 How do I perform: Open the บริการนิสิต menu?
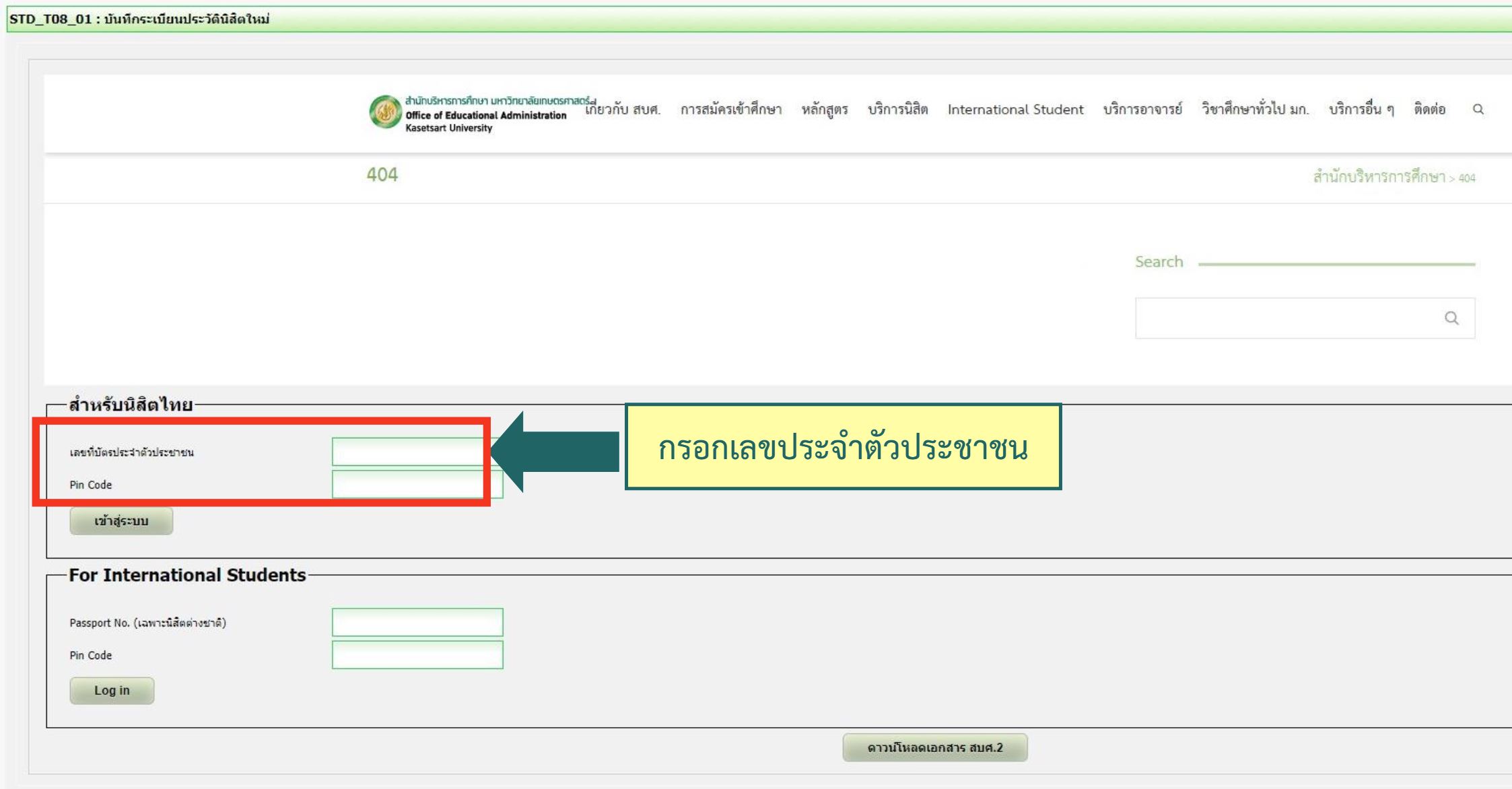(x=897, y=110)
